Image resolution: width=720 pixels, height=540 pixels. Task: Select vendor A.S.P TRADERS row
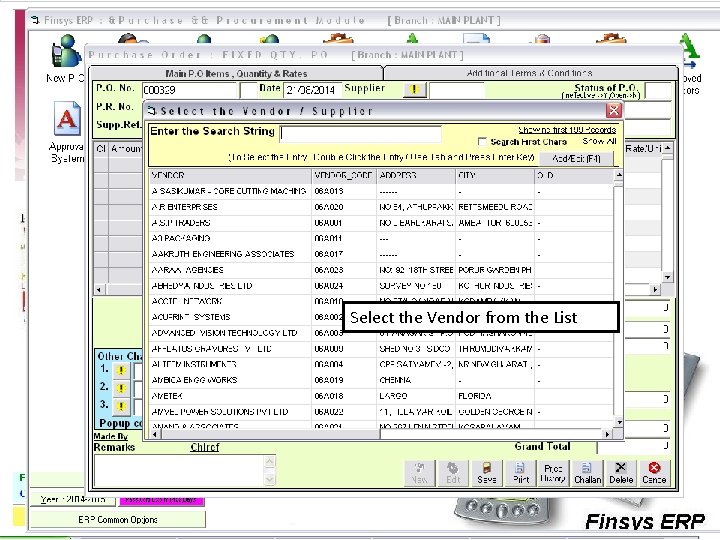(x=381, y=223)
